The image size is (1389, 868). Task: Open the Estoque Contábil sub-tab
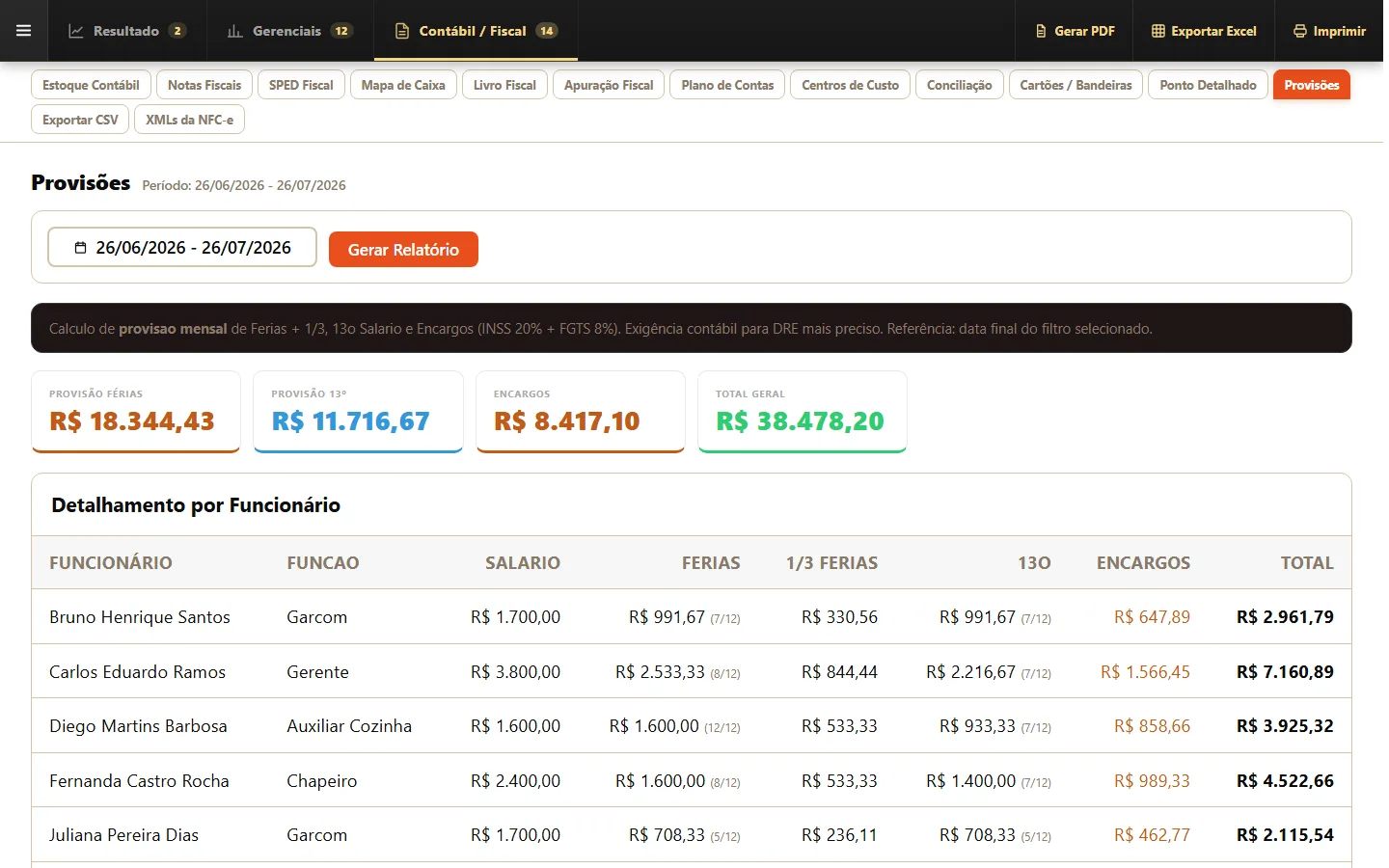pyautogui.click(x=91, y=85)
